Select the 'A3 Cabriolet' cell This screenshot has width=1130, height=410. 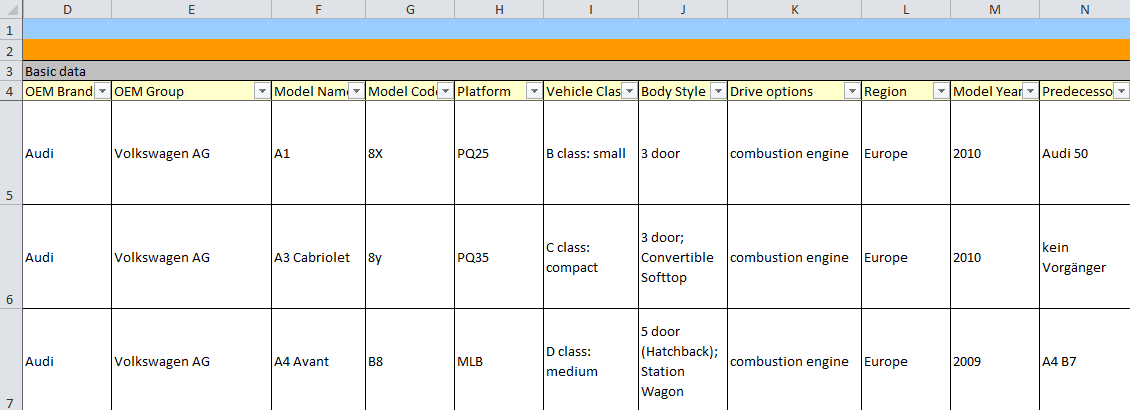pyautogui.click(x=319, y=257)
